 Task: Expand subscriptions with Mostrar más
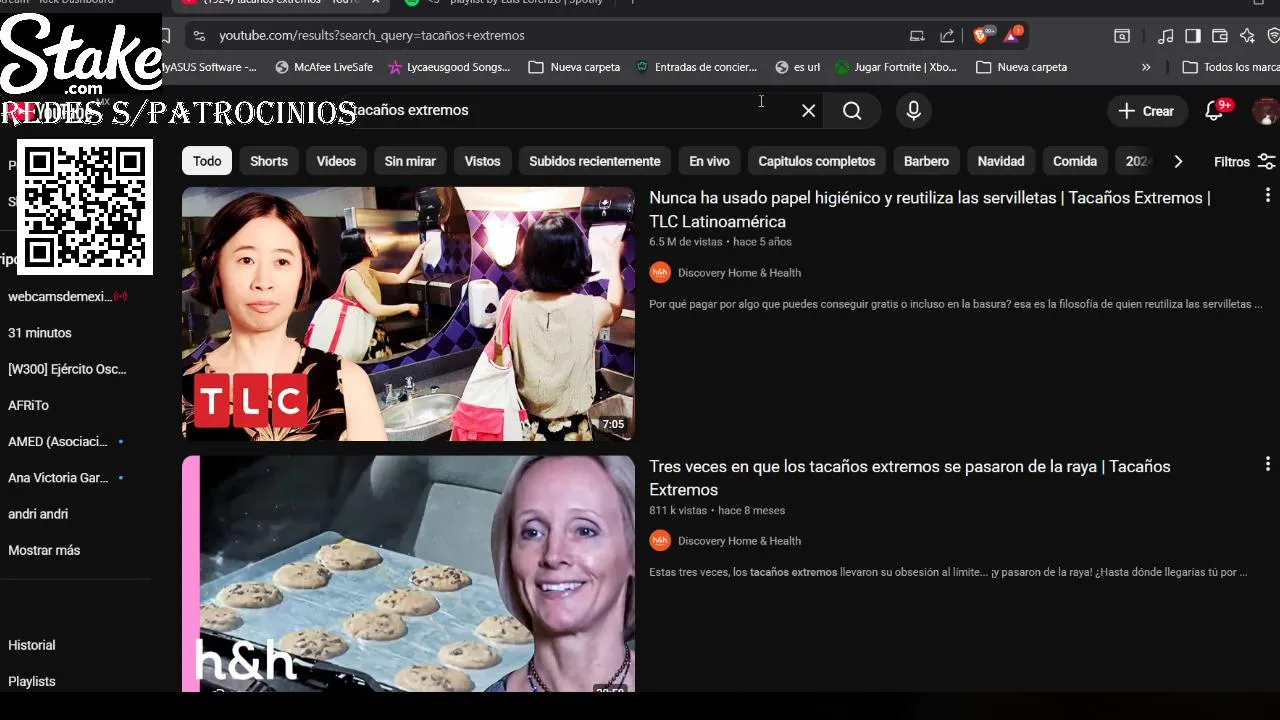[44, 550]
